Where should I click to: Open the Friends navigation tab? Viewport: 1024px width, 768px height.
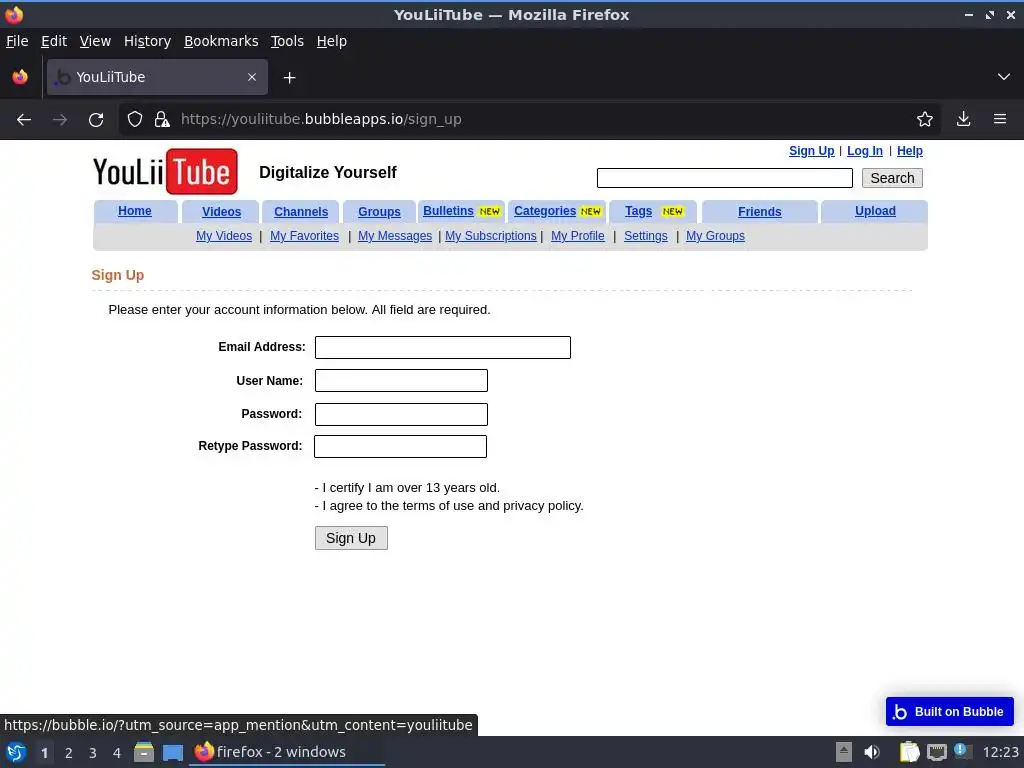[x=760, y=212]
